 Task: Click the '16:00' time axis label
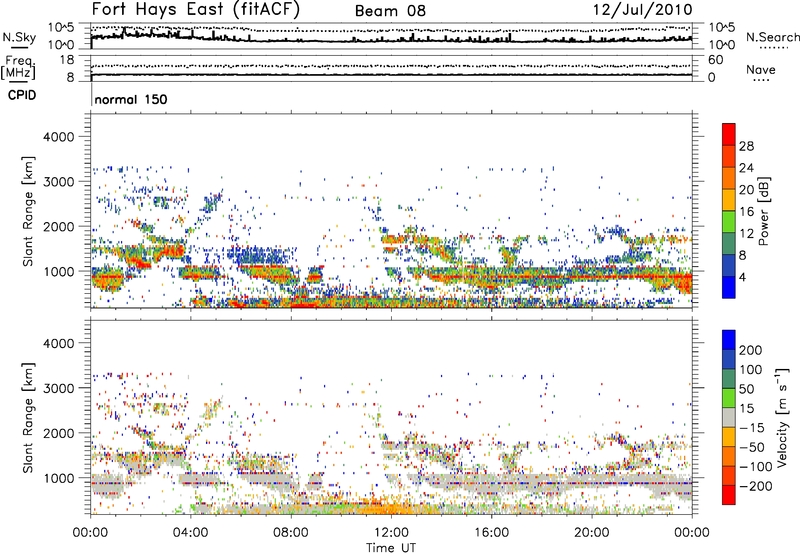(491, 533)
